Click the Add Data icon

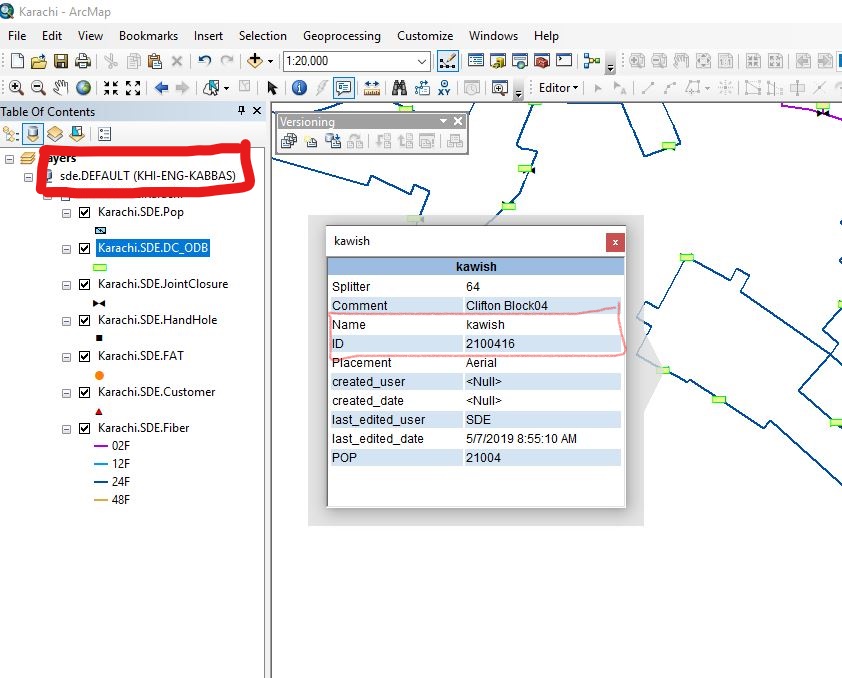pos(255,61)
